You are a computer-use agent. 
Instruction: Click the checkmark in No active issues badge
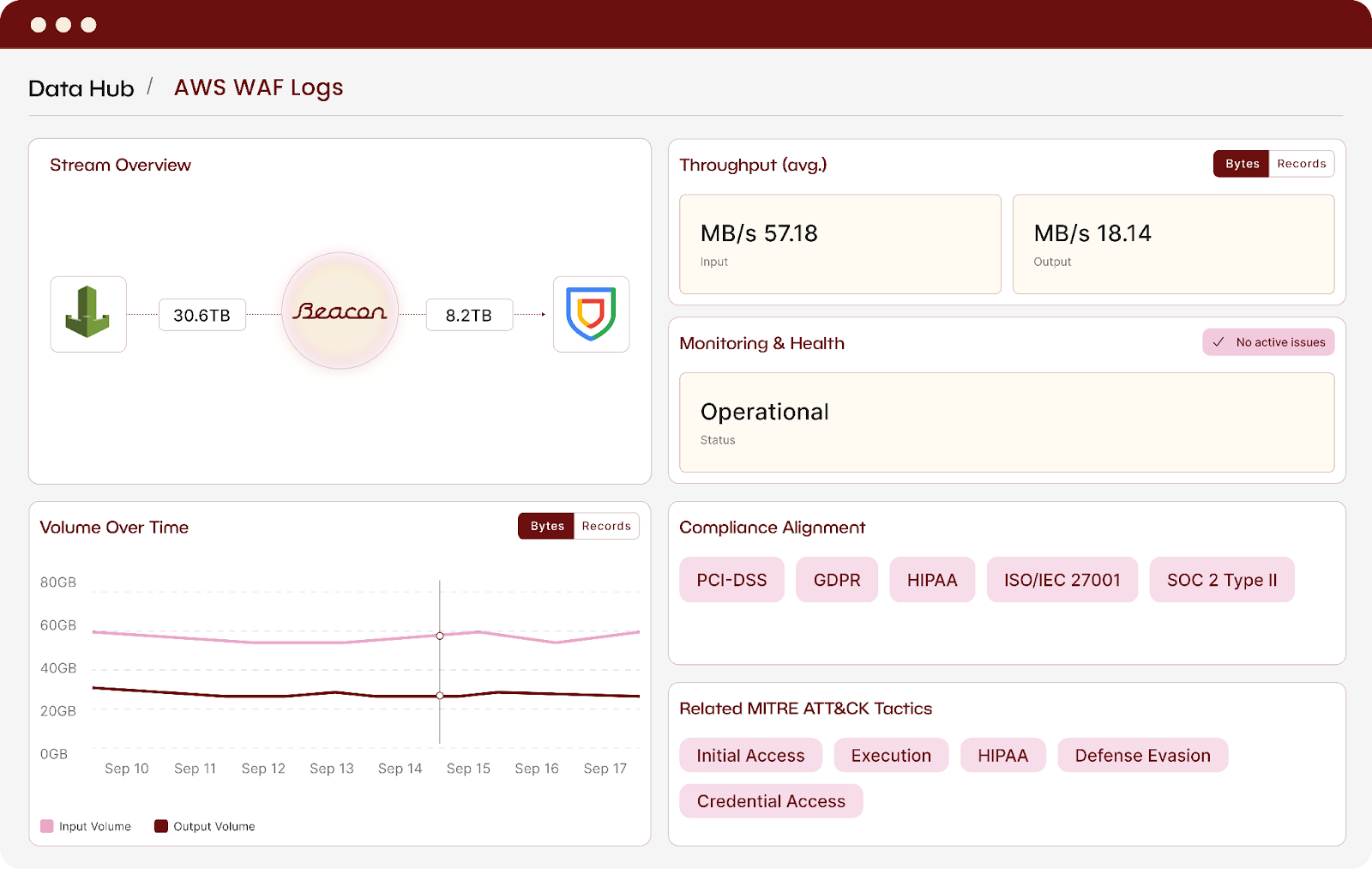[x=1218, y=342]
